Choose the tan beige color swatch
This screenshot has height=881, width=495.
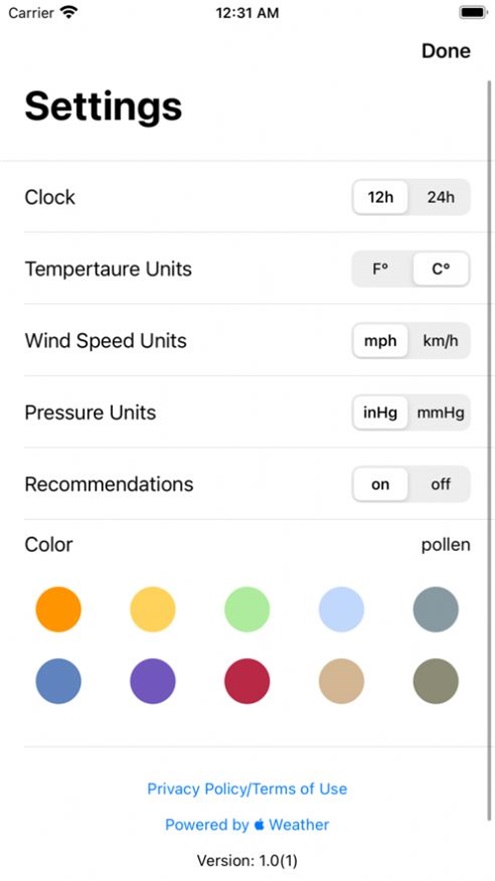342,682
